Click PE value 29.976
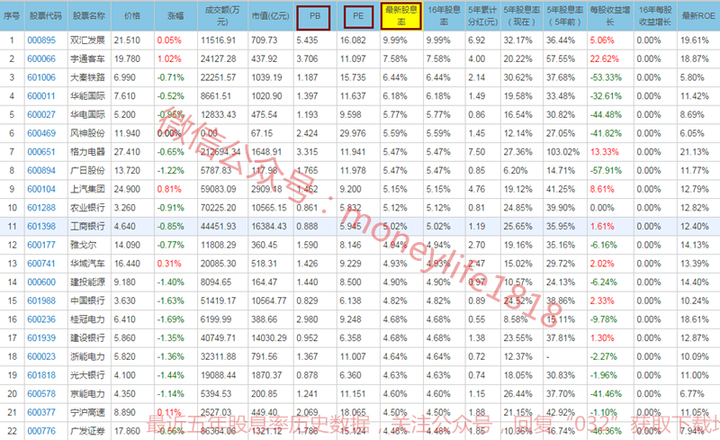This screenshot has width=720, height=440. 353,133
